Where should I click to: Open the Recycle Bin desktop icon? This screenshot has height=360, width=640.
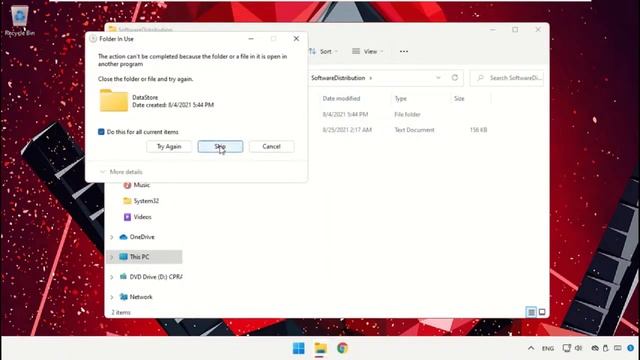20,20
